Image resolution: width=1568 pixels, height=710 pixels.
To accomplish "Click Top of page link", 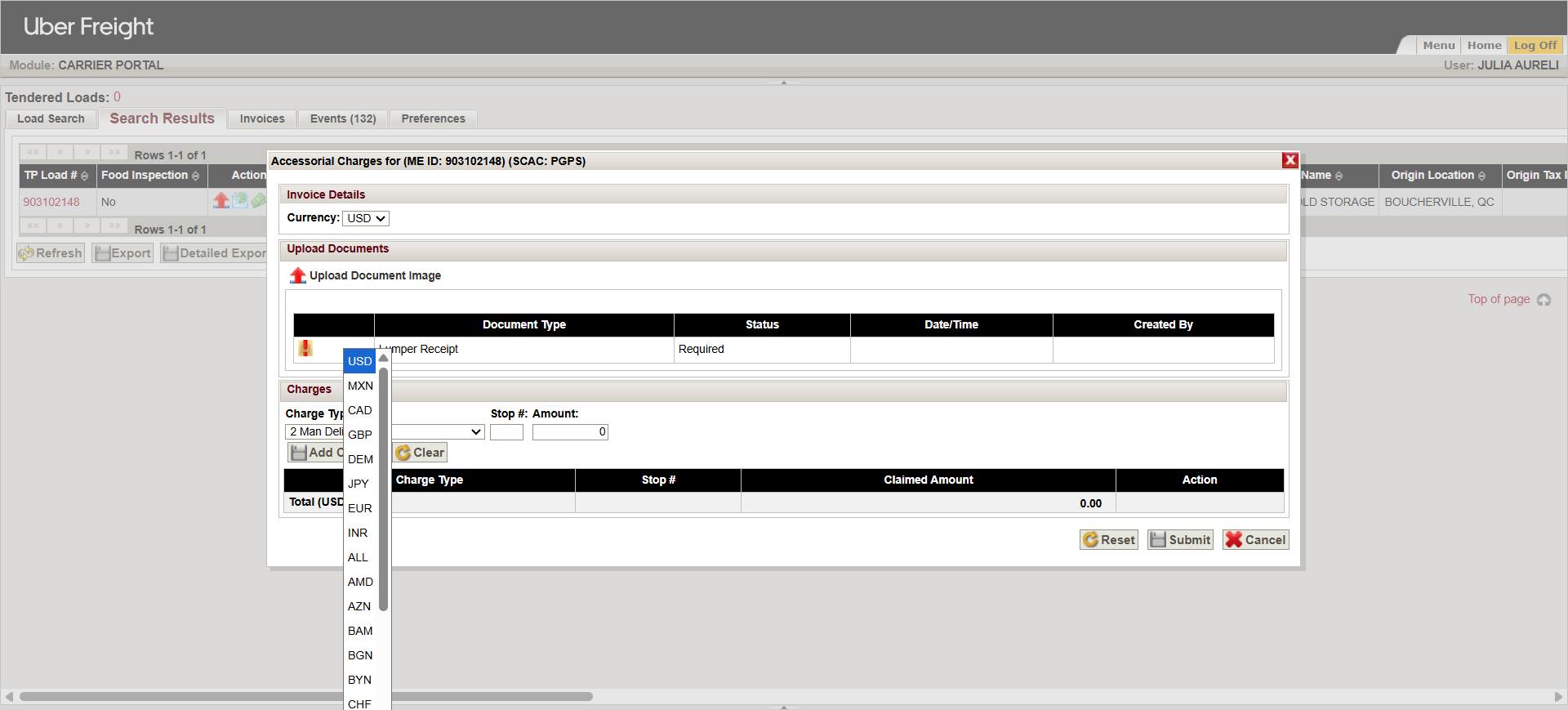I will point(1499,299).
